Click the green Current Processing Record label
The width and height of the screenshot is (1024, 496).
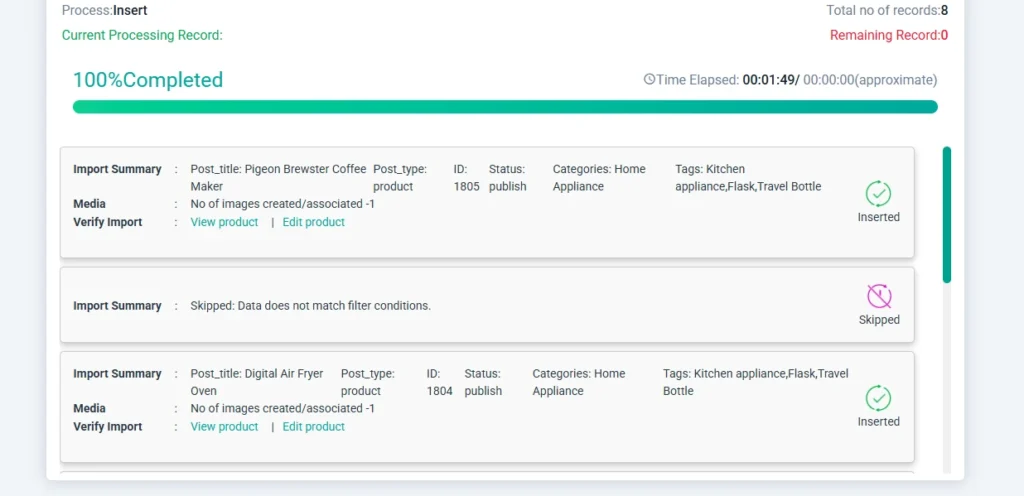142,35
